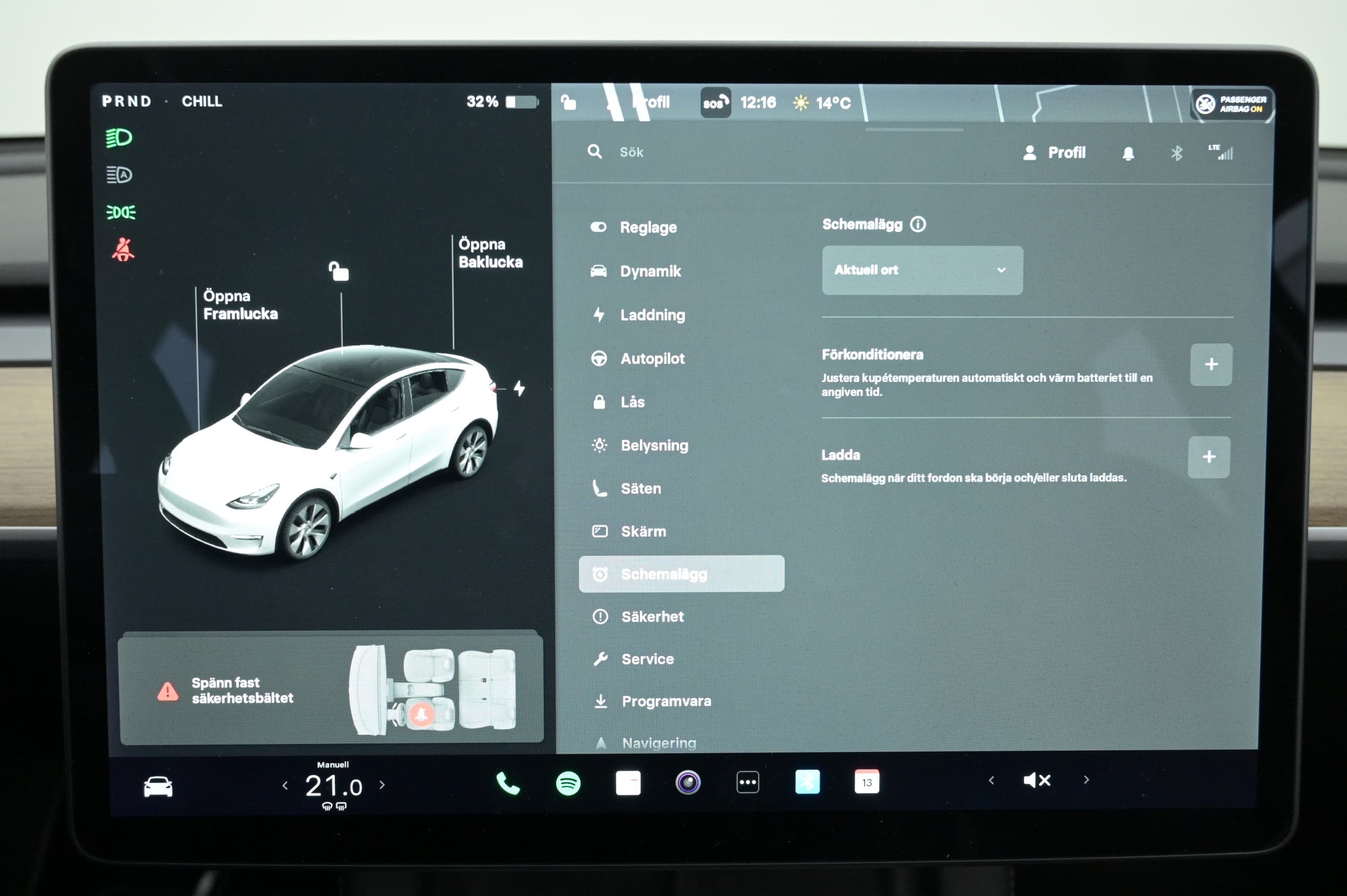Tap the car controls icon
The height and width of the screenshot is (896, 1347).
click(158, 786)
